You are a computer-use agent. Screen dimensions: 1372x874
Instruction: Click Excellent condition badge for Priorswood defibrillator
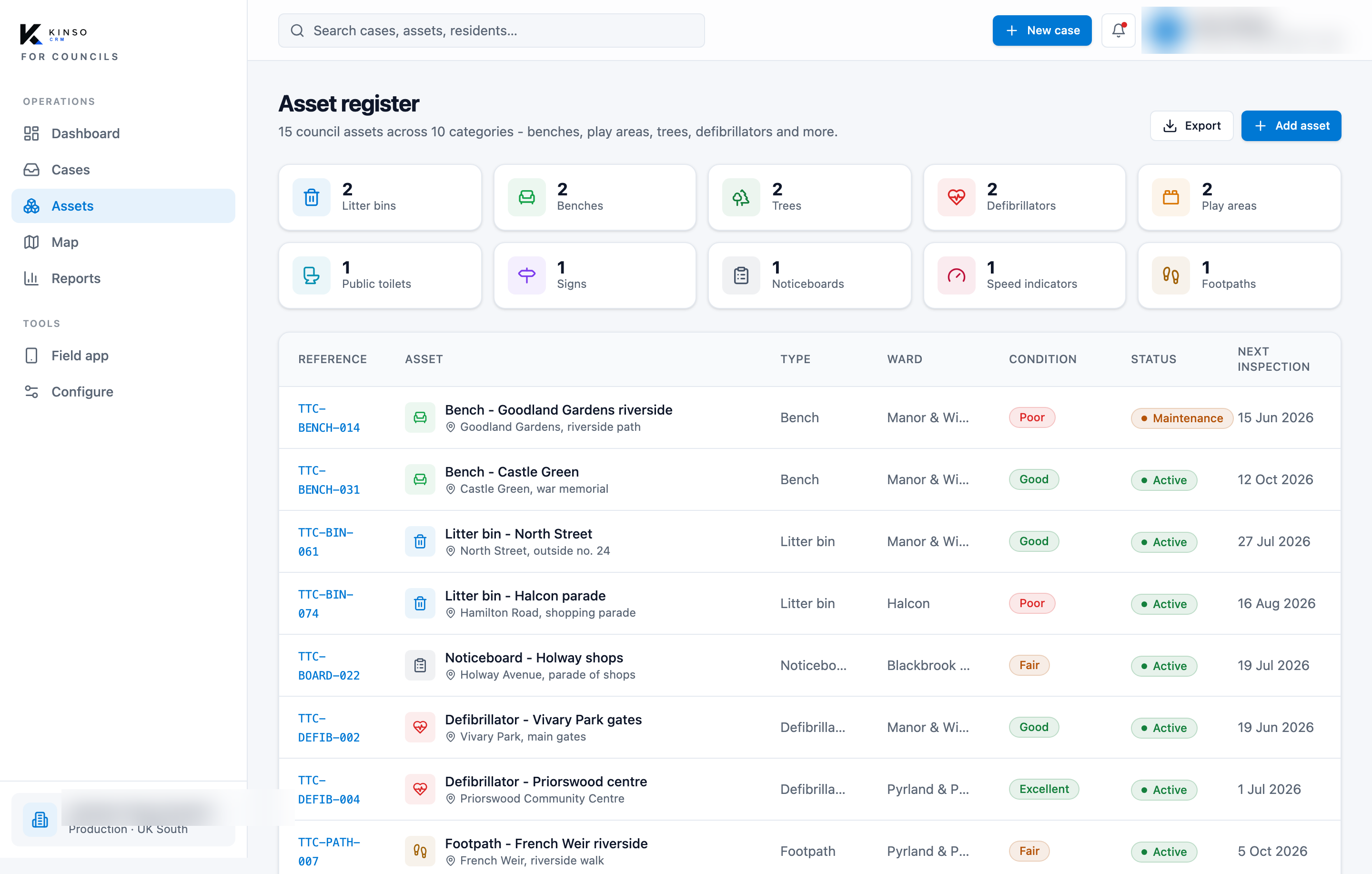[1044, 789]
